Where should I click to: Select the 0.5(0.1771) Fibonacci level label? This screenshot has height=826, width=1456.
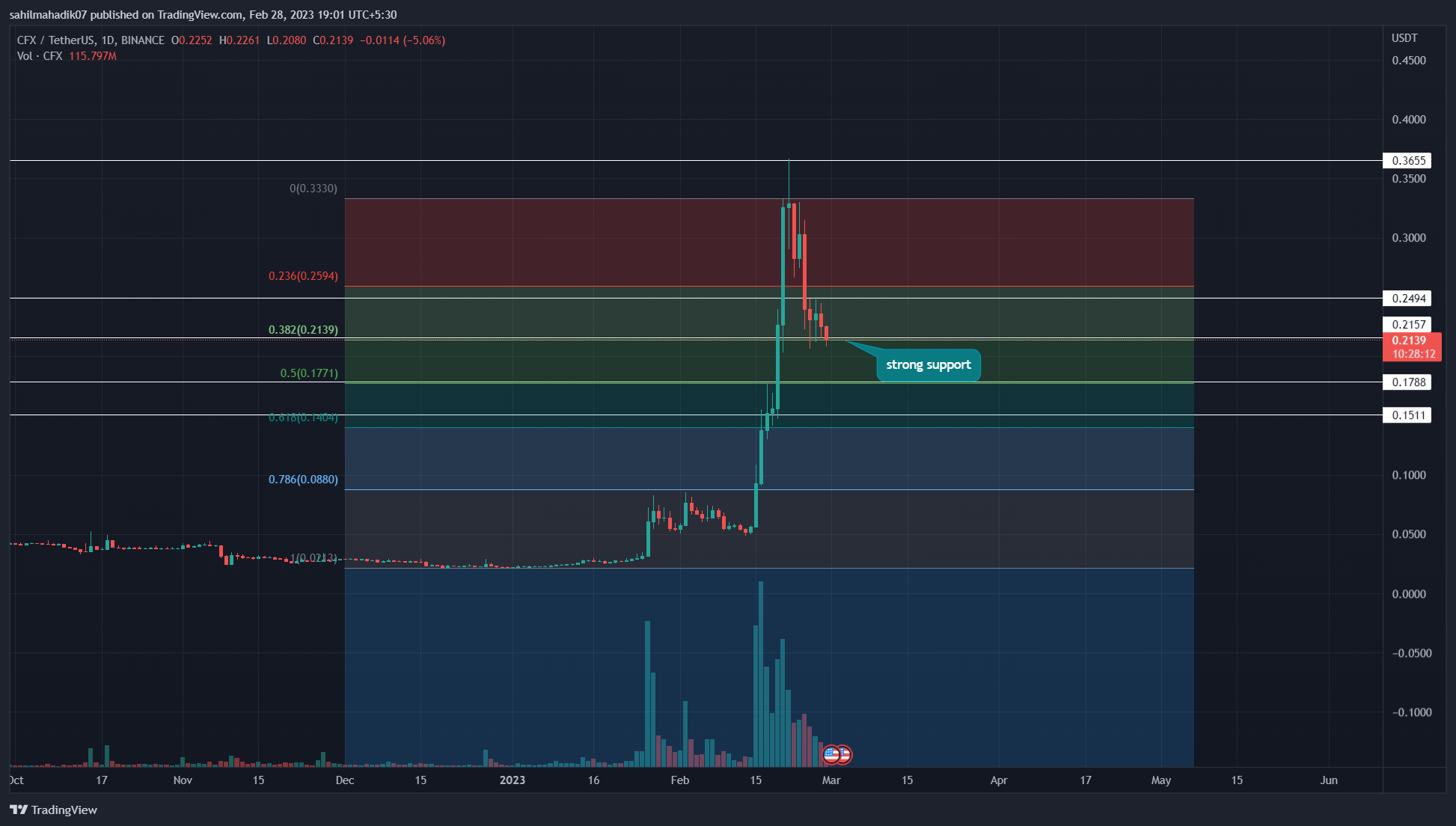point(309,373)
